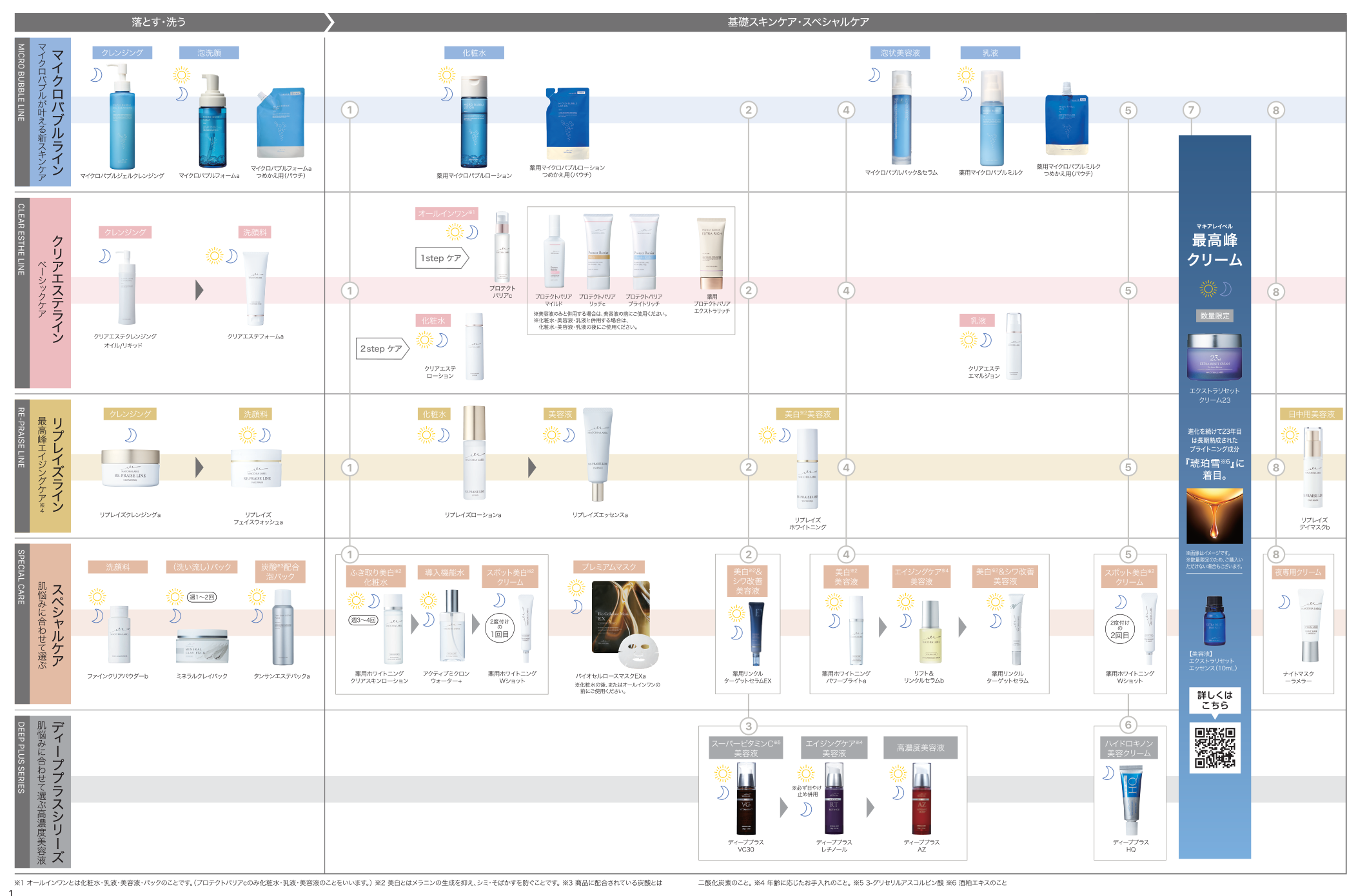Open the エクストラリセットエッセンス blue bottle image
The width and height of the screenshot is (1367, 896).
[1215, 621]
